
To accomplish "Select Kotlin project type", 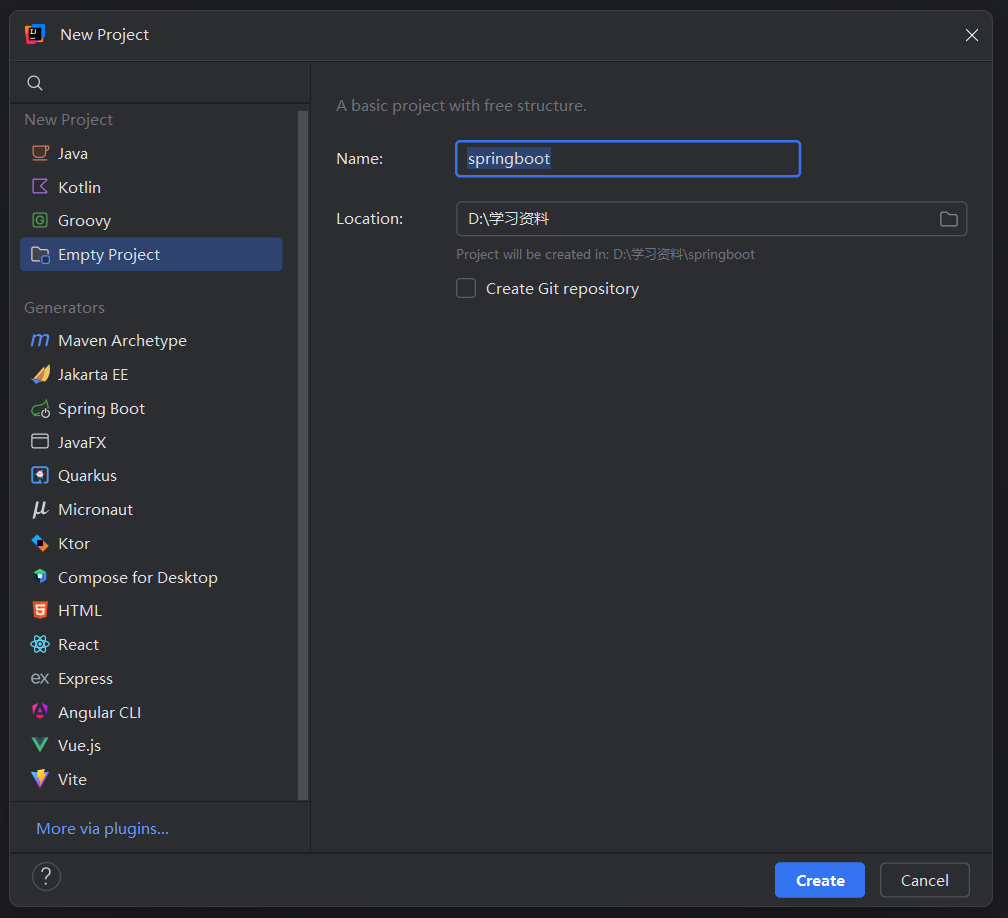I will pyautogui.click(x=151, y=187).
